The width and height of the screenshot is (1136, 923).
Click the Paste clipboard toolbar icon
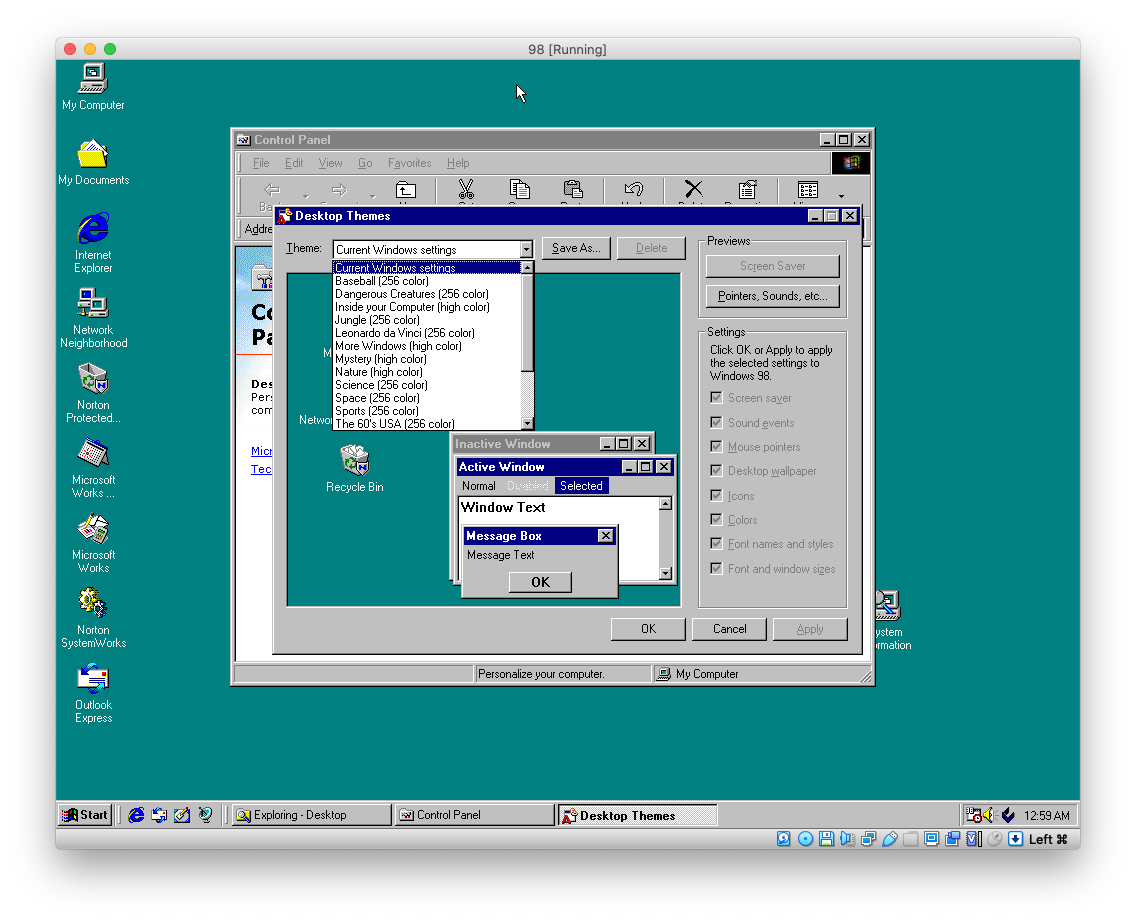pyautogui.click(x=573, y=190)
